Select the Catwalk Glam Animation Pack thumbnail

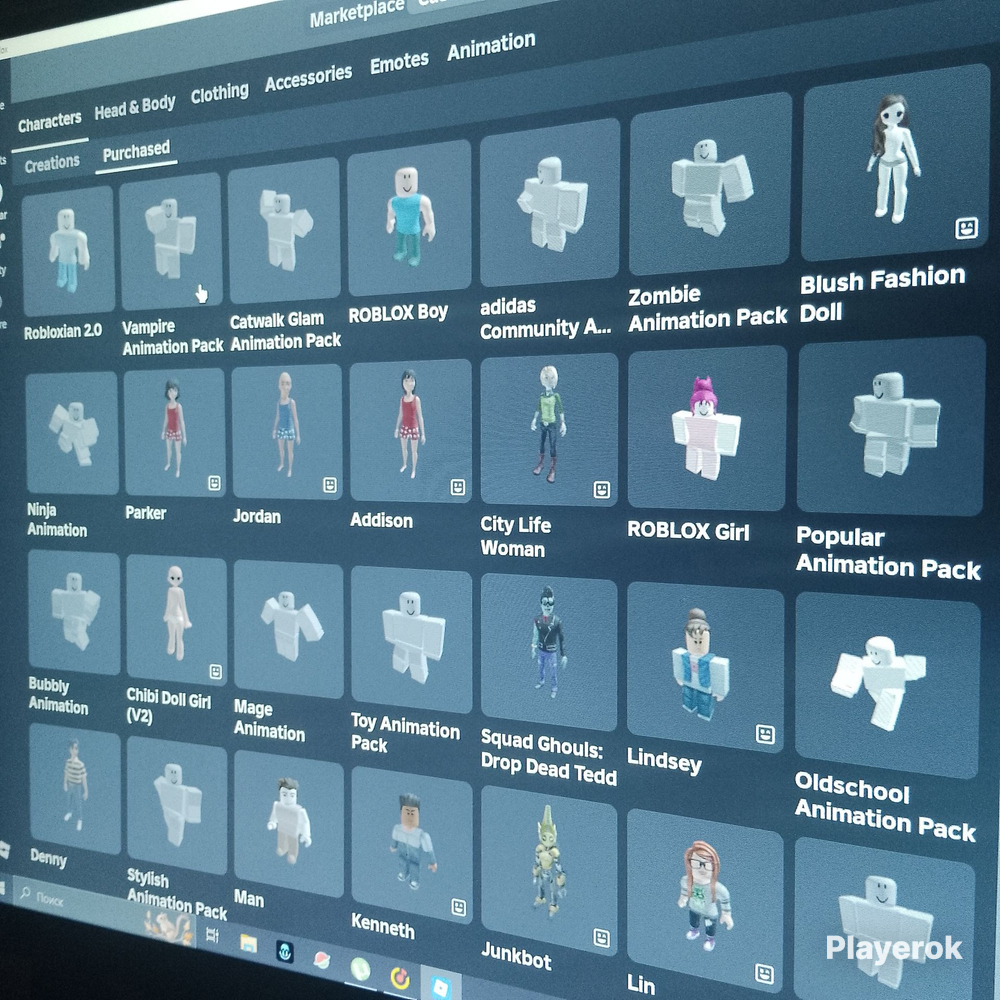pos(284,230)
